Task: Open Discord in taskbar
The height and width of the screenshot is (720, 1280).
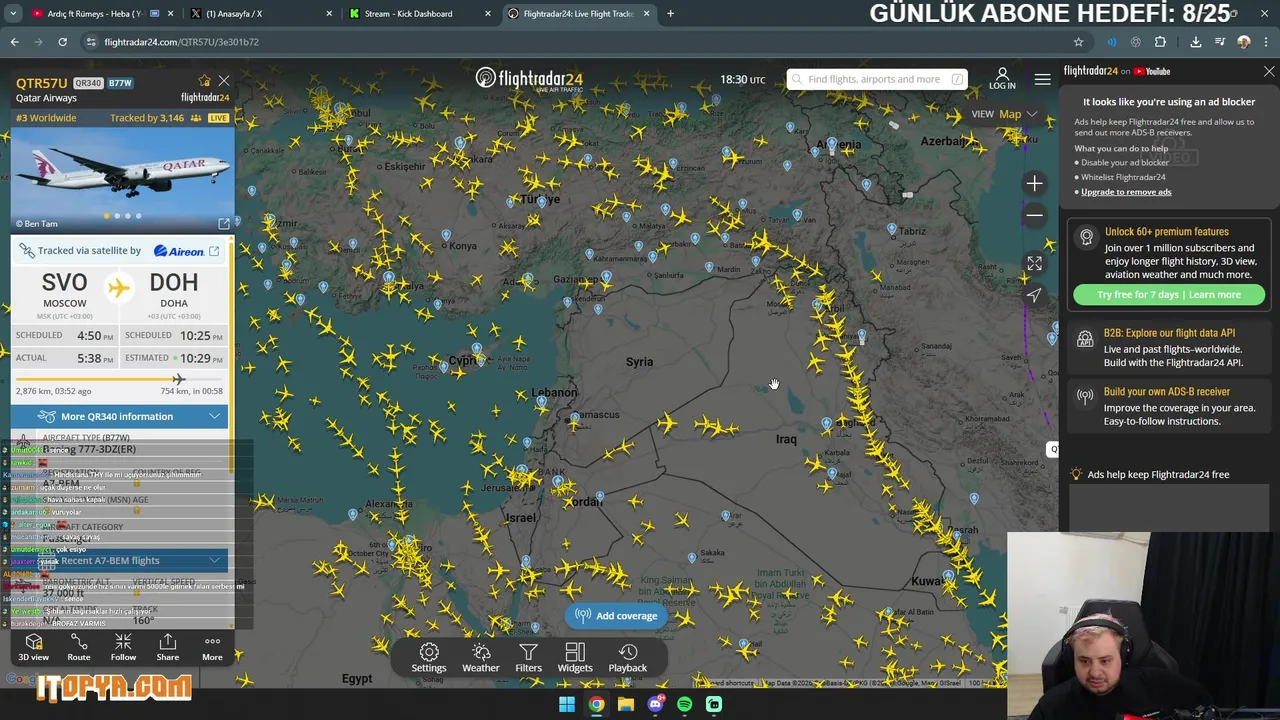Action: click(x=655, y=704)
